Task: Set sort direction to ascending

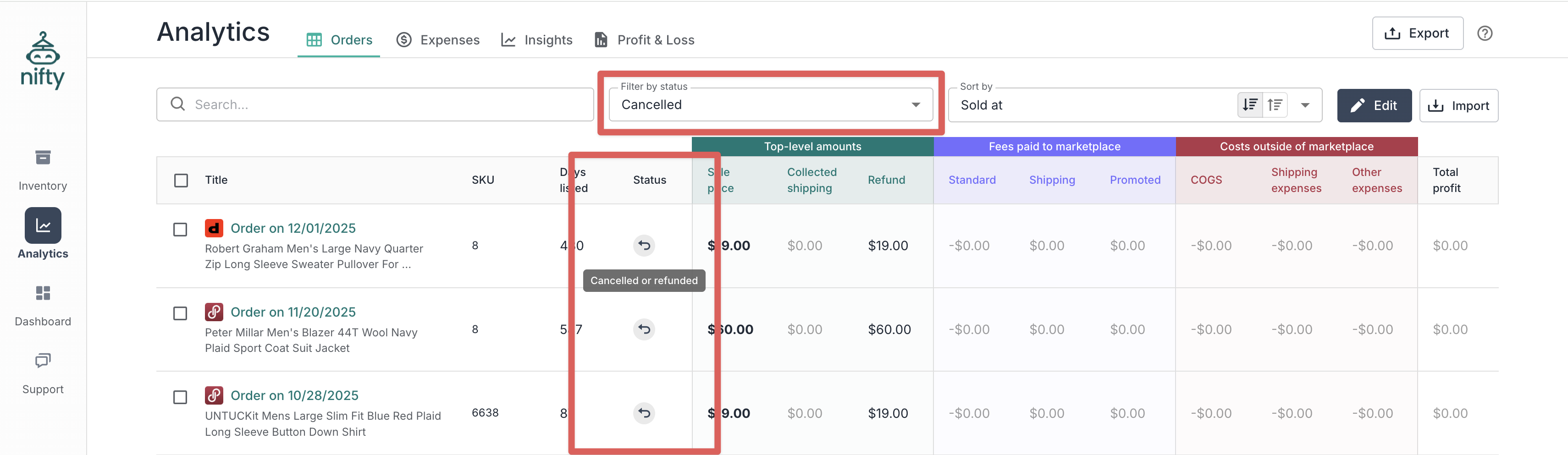Action: coord(1275,105)
